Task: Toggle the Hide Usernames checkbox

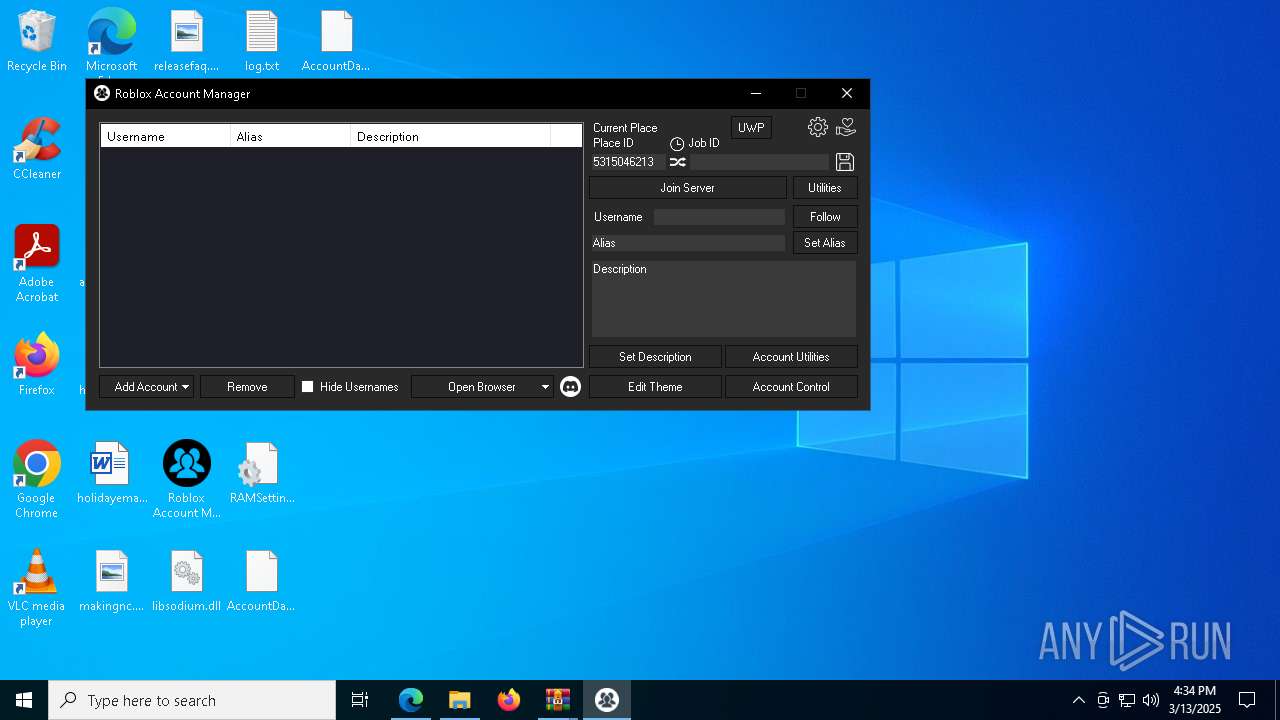Action: coord(308,387)
